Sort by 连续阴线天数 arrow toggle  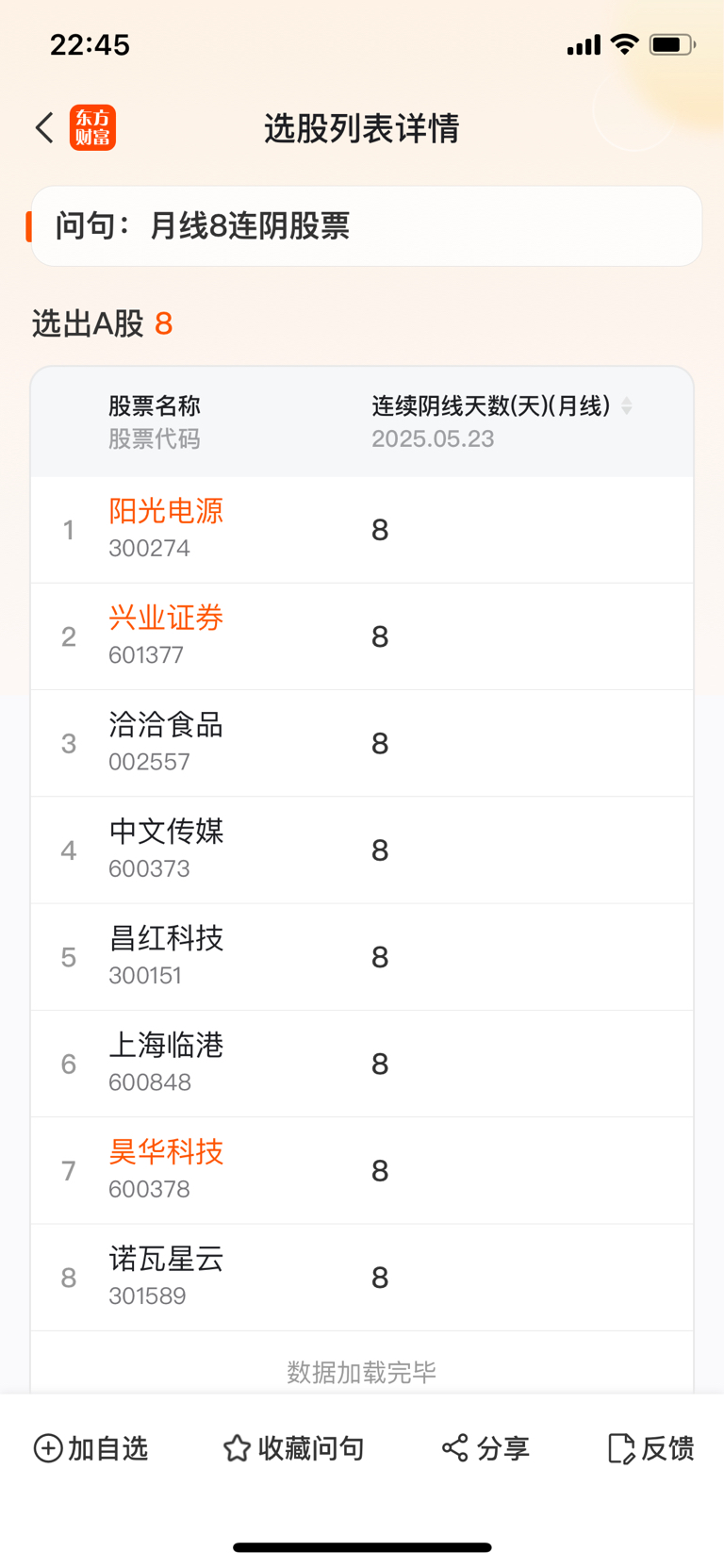[627, 406]
